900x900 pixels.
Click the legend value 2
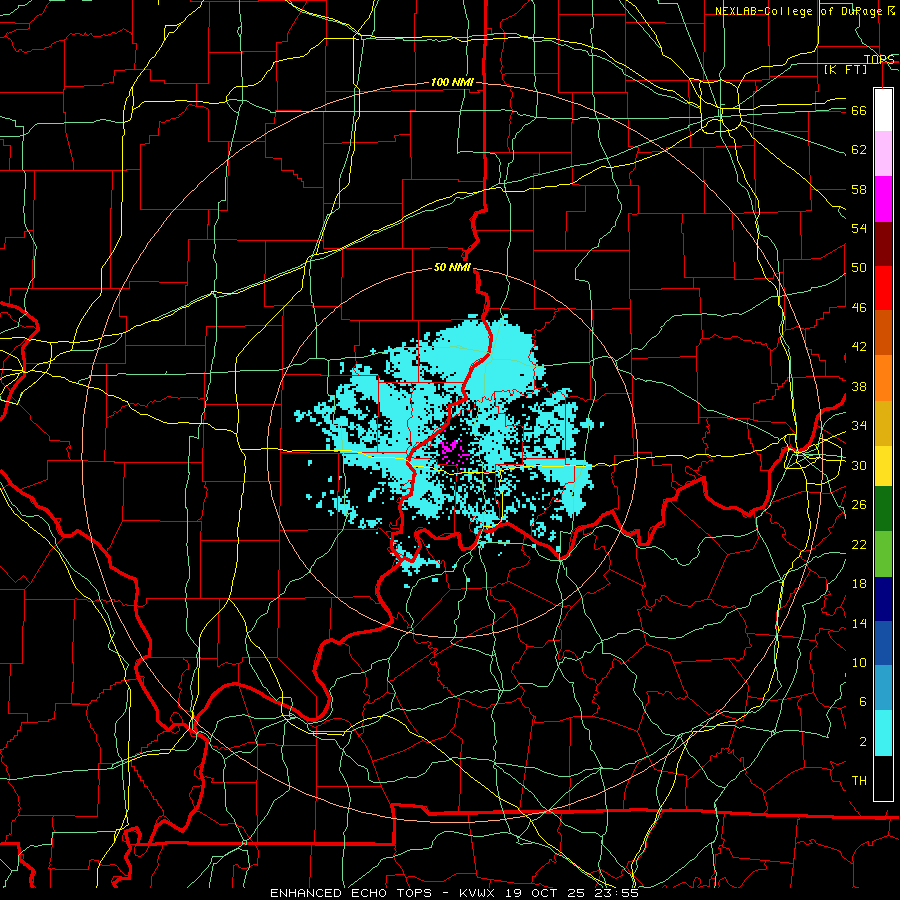(x=863, y=742)
